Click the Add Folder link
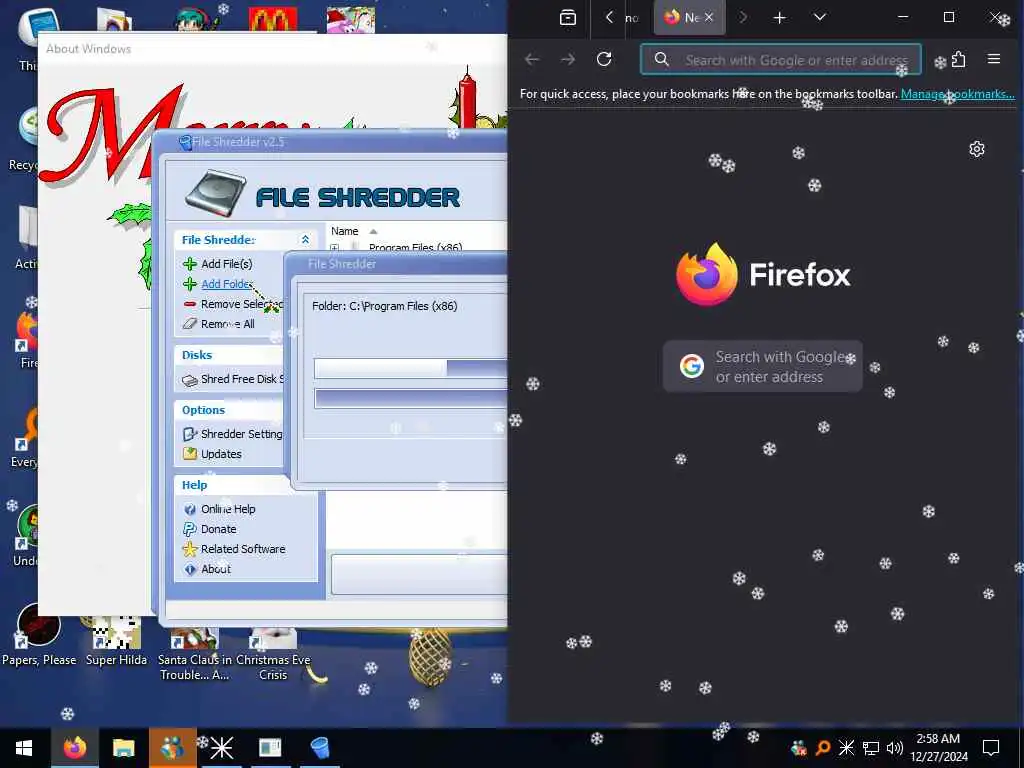The width and height of the screenshot is (1024, 768). (x=226, y=284)
